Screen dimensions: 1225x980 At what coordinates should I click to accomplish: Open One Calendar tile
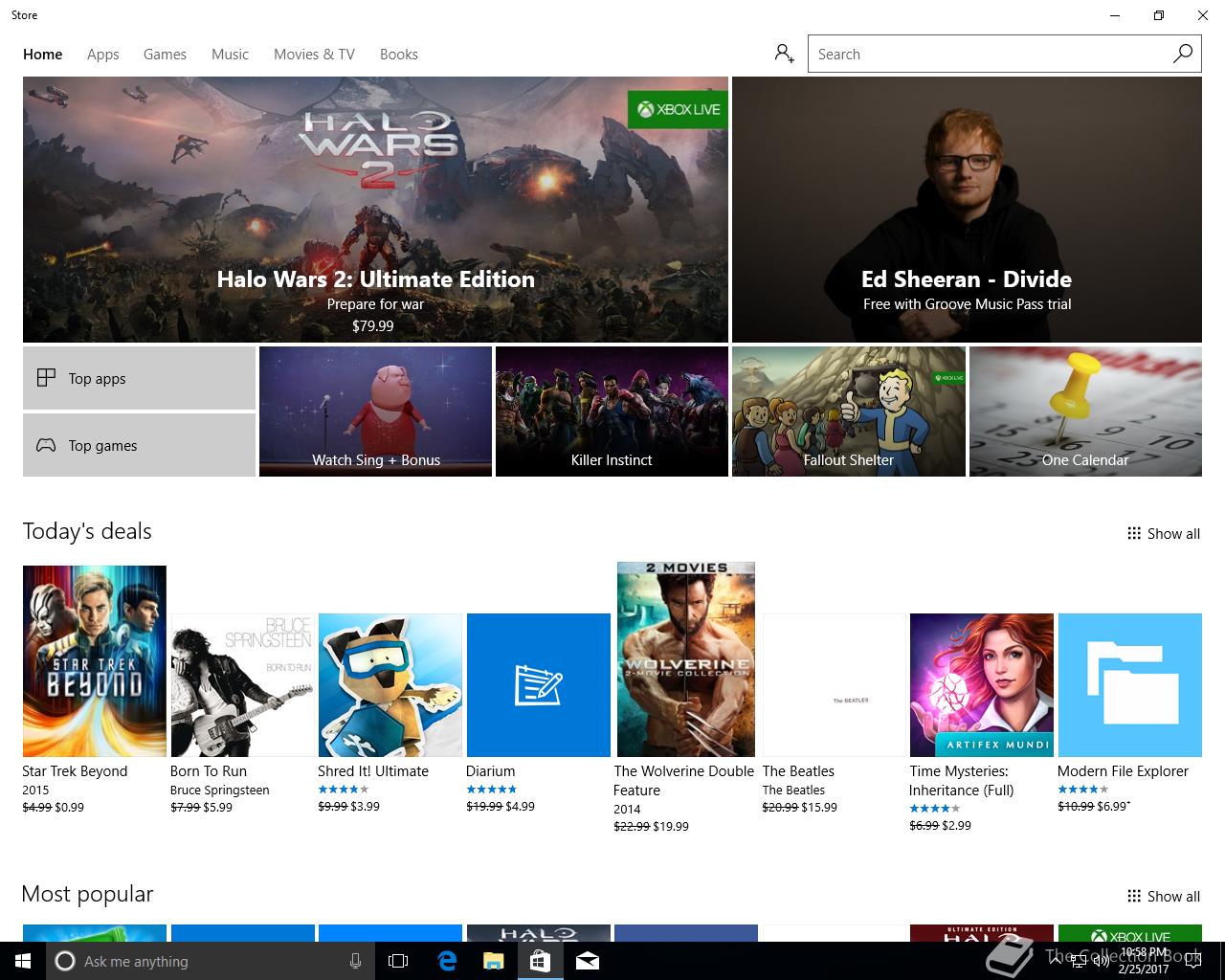click(1085, 412)
